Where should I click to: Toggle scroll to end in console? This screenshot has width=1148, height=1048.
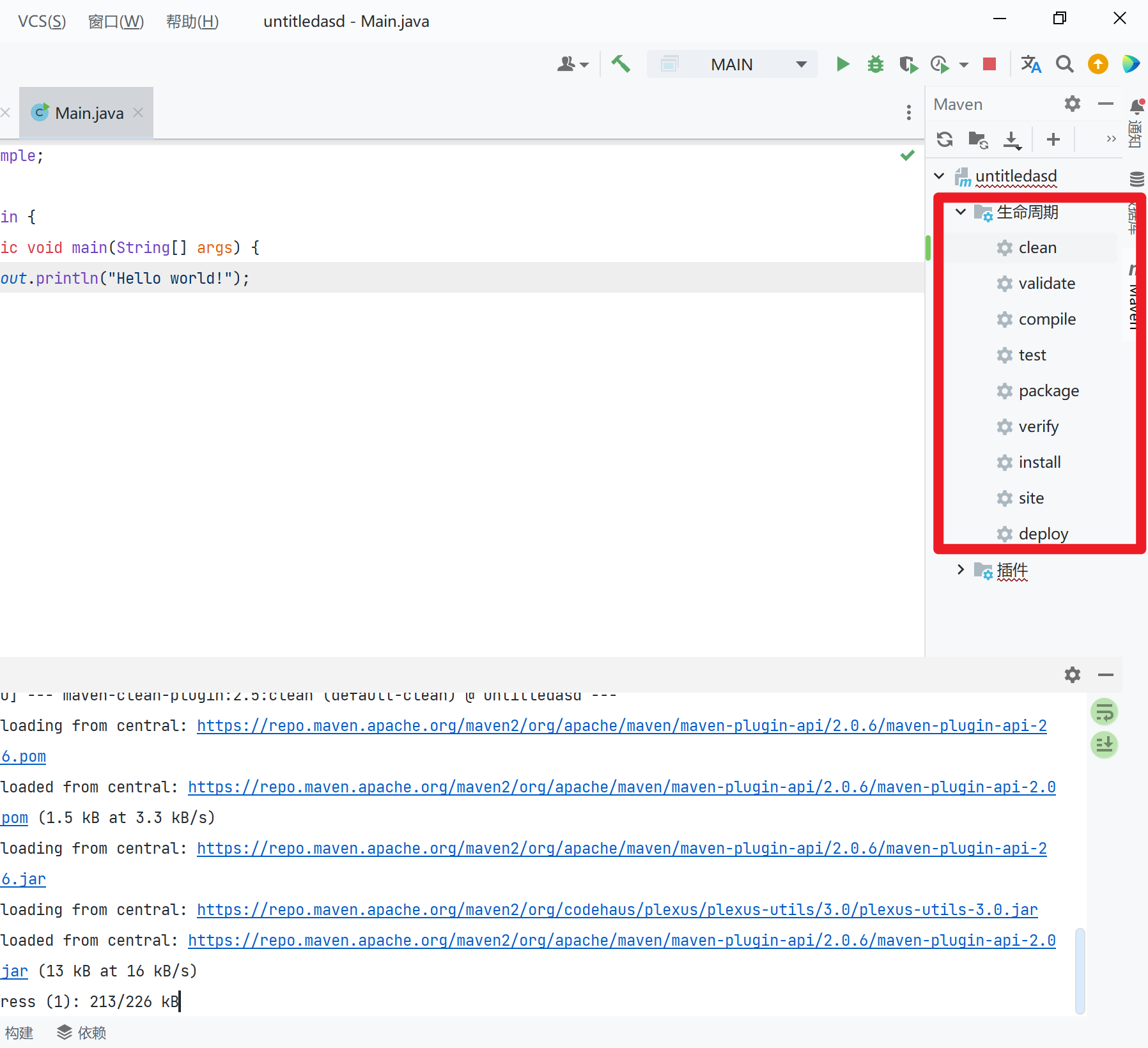(x=1104, y=744)
